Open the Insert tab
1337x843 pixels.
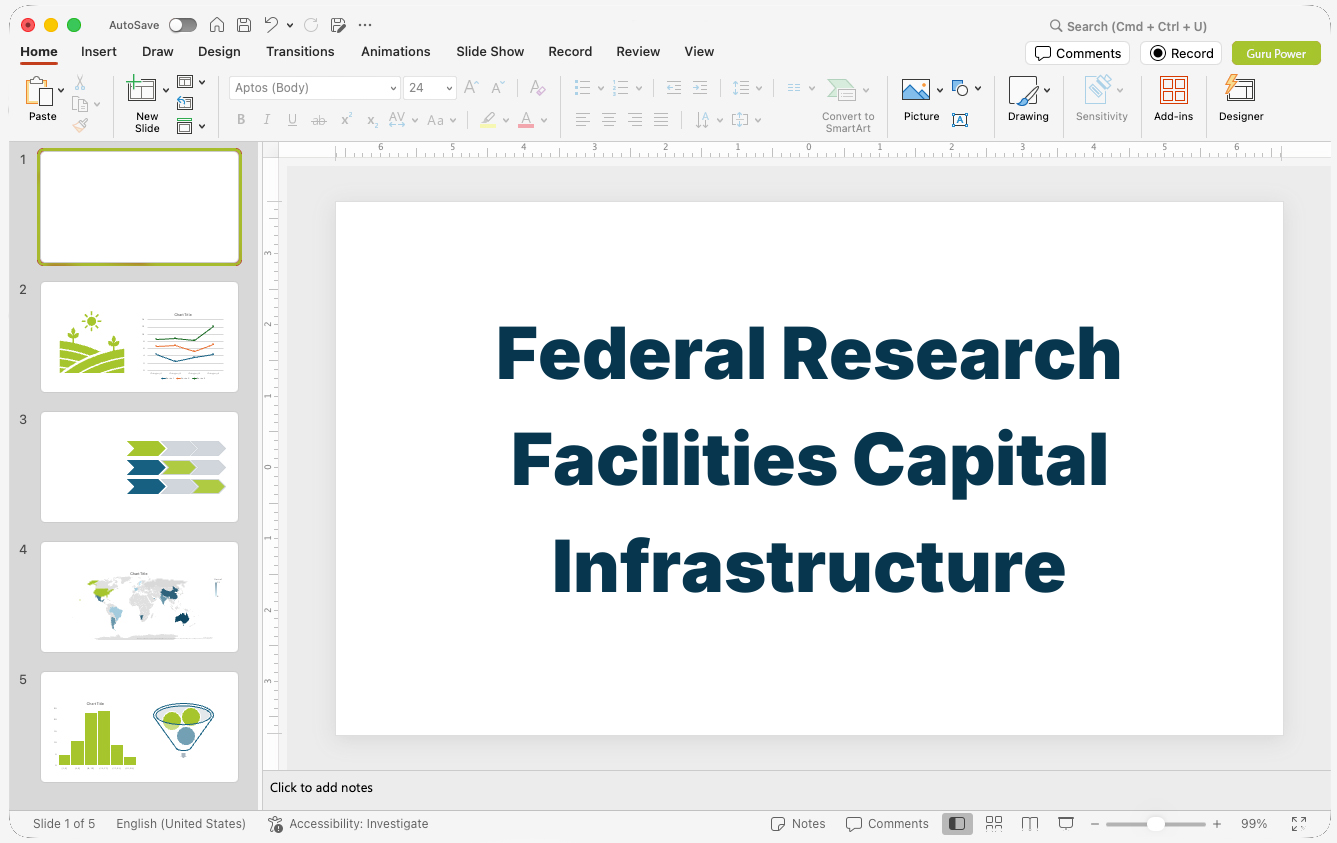coord(99,51)
